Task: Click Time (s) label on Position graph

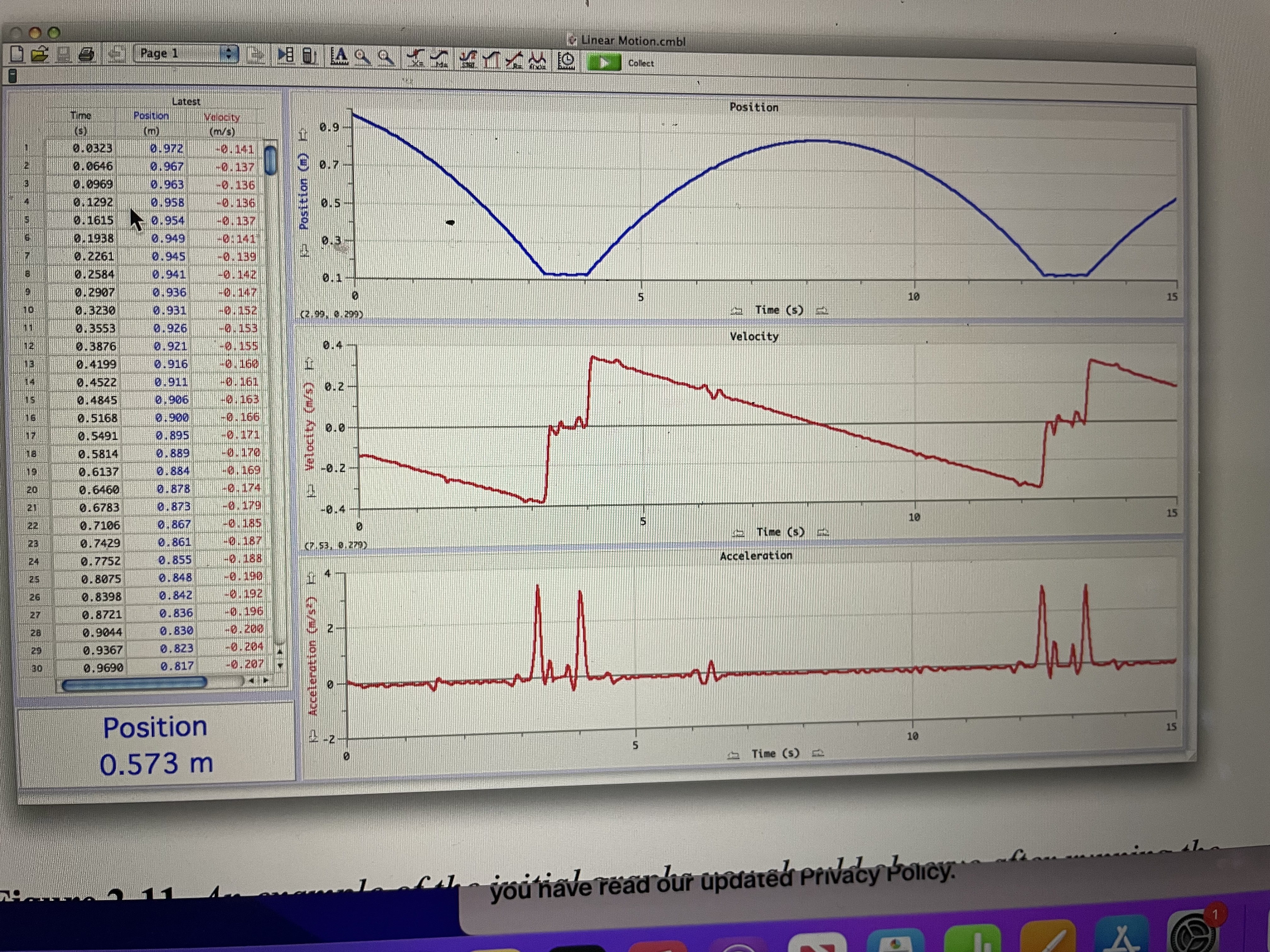Action: [779, 310]
